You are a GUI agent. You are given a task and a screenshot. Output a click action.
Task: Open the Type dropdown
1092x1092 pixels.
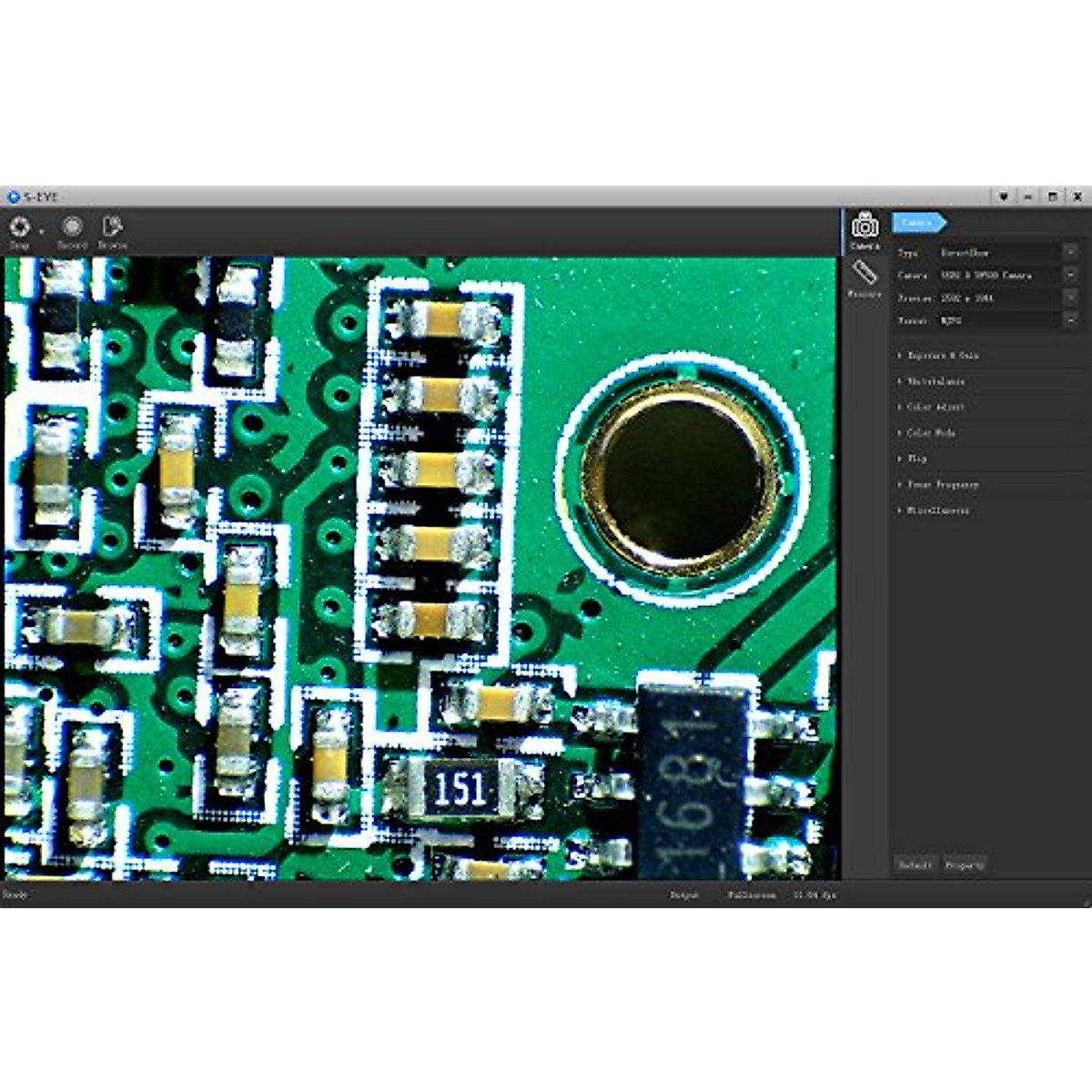pos(1070,252)
